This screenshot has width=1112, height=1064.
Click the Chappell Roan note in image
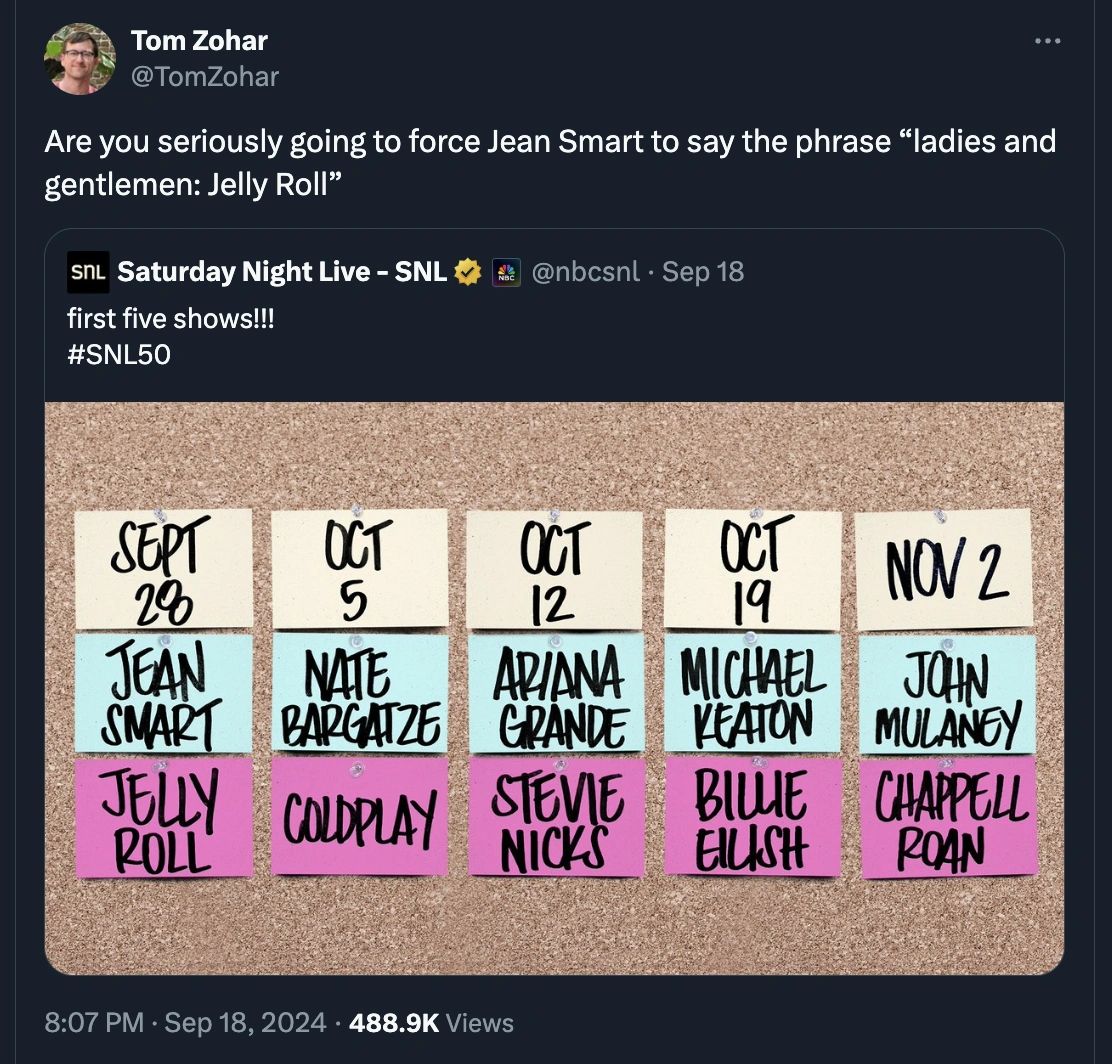pos(948,816)
